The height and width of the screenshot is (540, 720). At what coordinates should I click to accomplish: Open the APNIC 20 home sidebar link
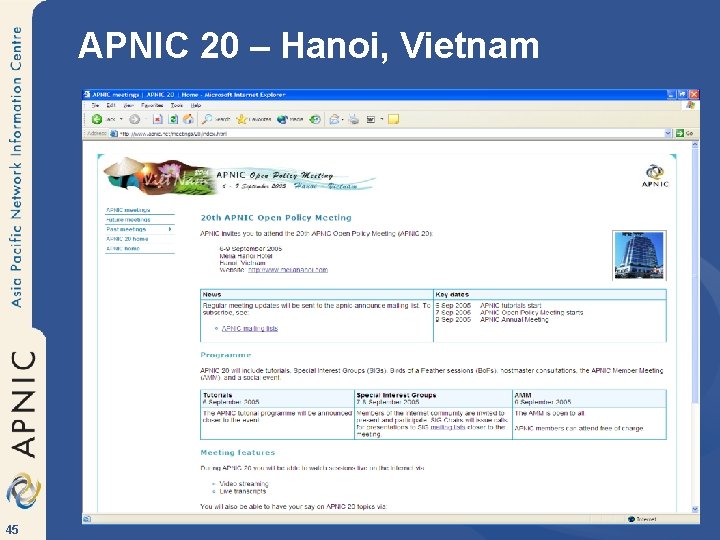(x=127, y=239)
